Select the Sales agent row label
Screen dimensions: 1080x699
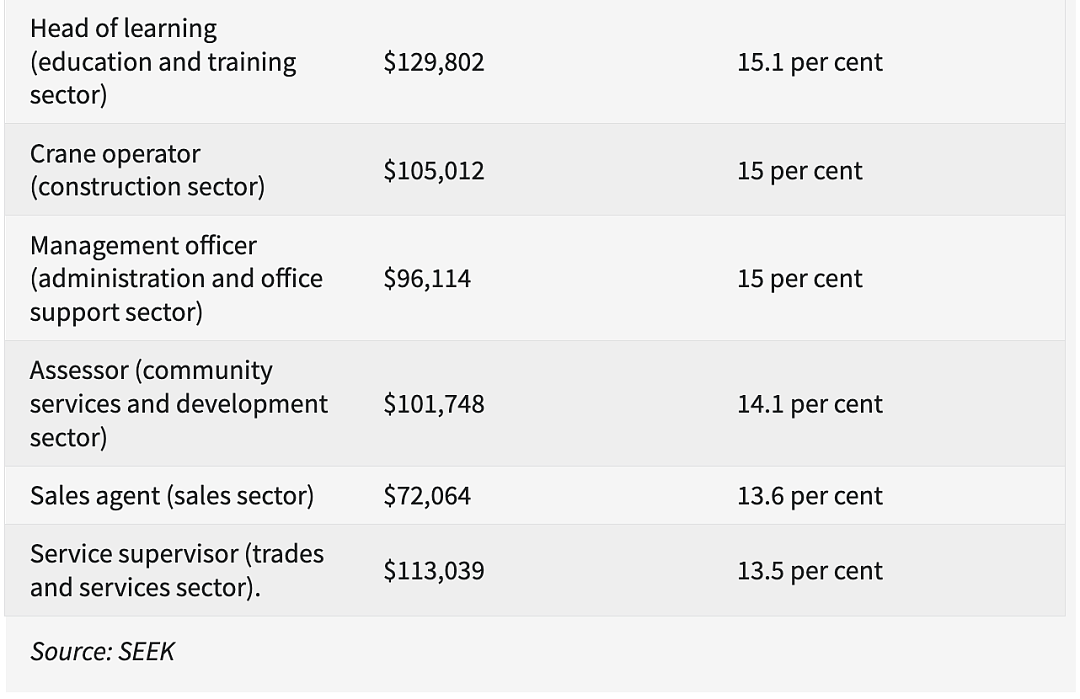pyautogui.click(x=172, y=496)
